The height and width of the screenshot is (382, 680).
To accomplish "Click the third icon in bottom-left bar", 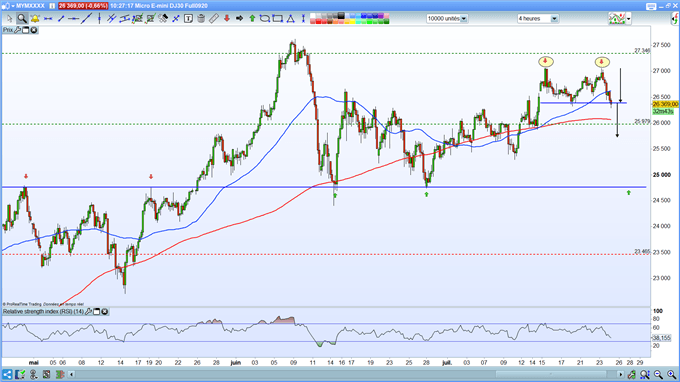I will click(33, 374).
